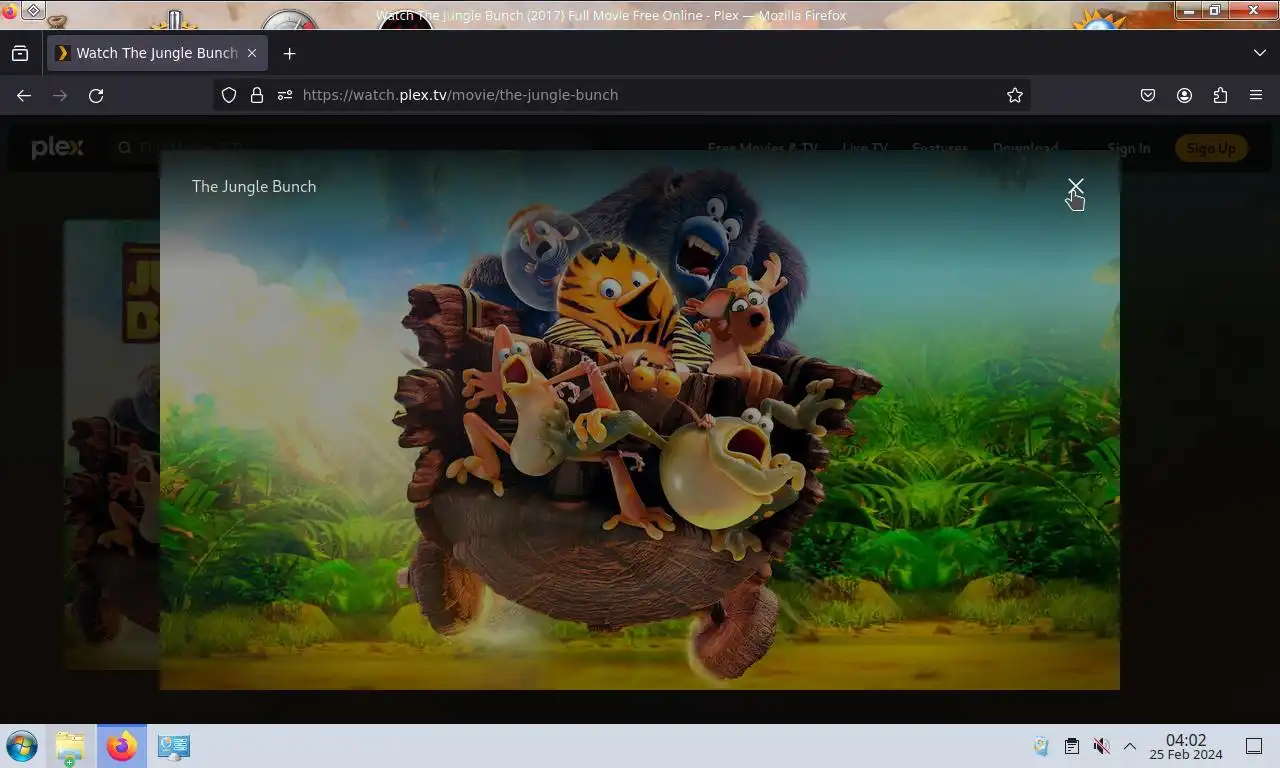Toggle the muted volume tray icon
The image size is (1280, 768).
click(x=1101, y=746)
